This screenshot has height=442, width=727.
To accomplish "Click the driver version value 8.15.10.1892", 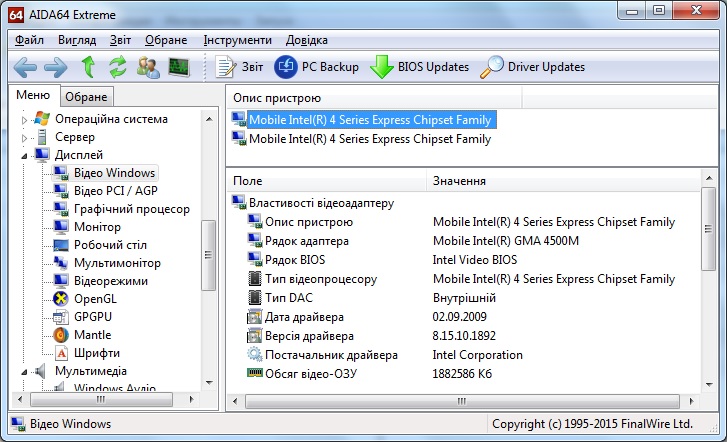I will tap(464, 336).
